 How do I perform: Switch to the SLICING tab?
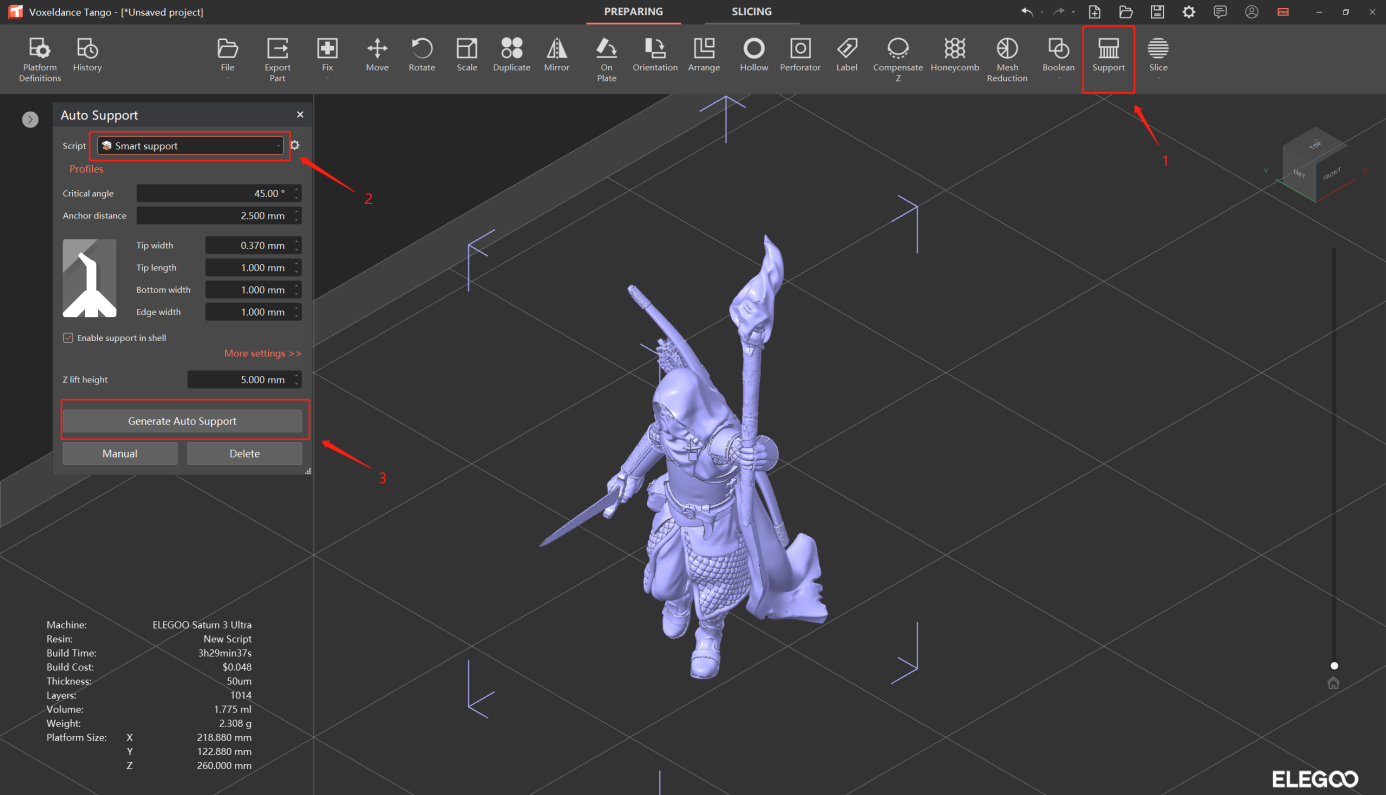(752, 12)
